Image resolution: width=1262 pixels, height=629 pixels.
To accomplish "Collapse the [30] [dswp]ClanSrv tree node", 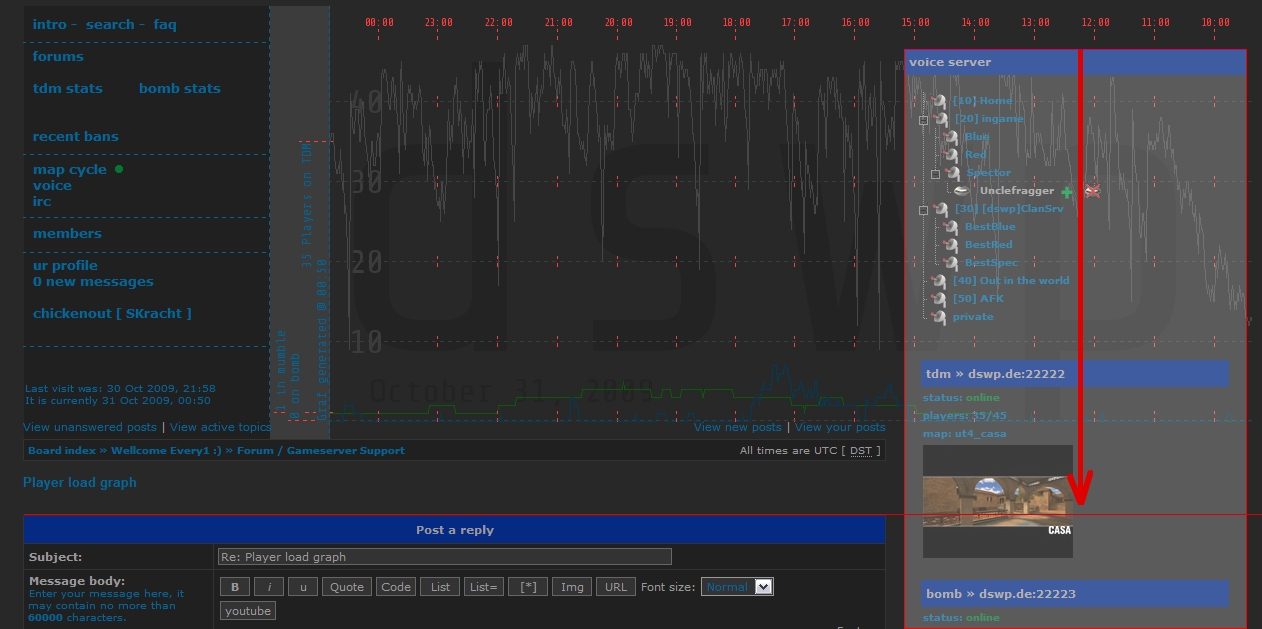I will click(x=924, y=210).
